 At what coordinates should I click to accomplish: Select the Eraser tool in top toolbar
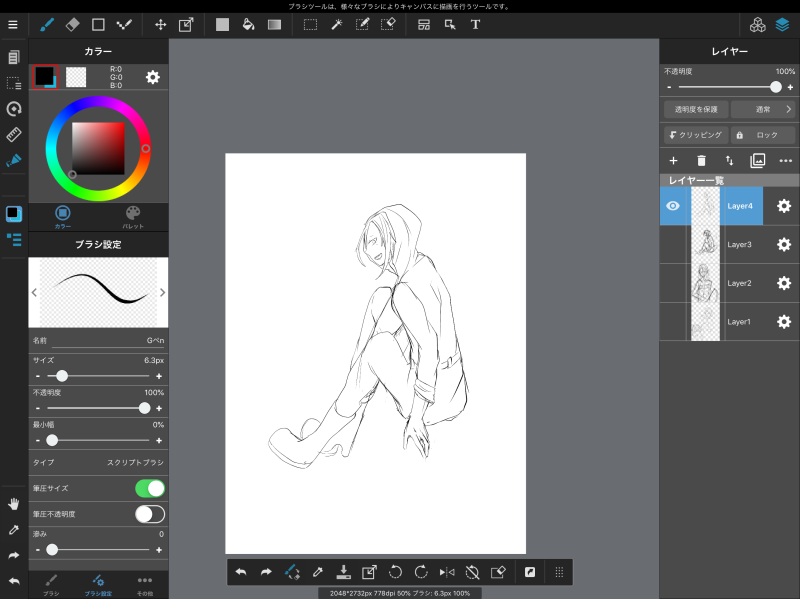[x=72, y=24]
